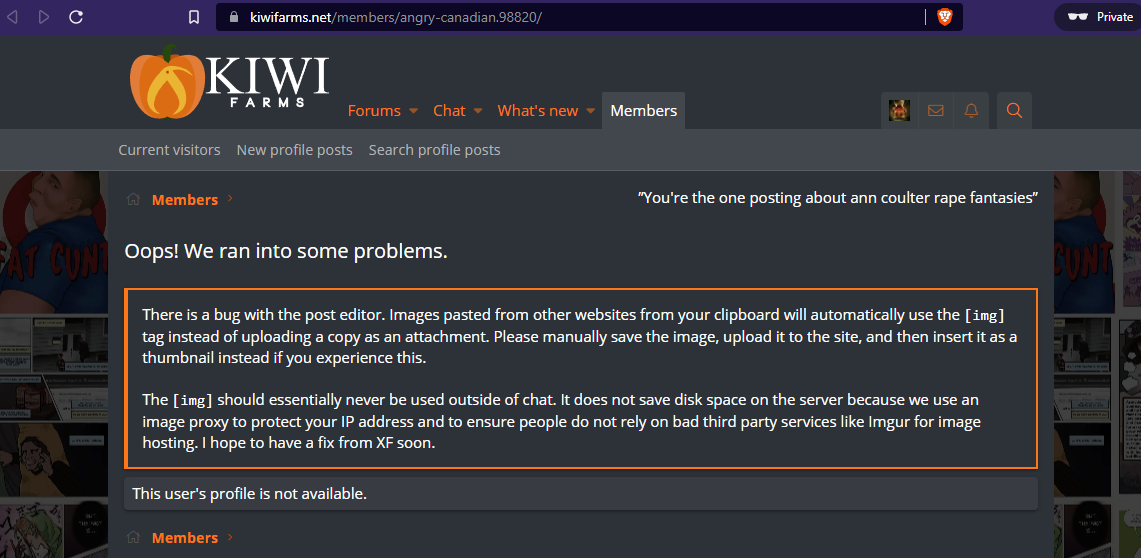
Task: Expand the Chat dropdown arrow
Action: tap(478, 111)
